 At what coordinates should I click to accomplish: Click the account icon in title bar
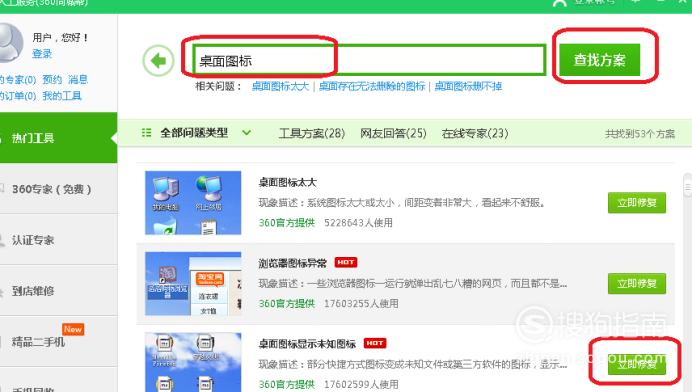coord(560,3)
